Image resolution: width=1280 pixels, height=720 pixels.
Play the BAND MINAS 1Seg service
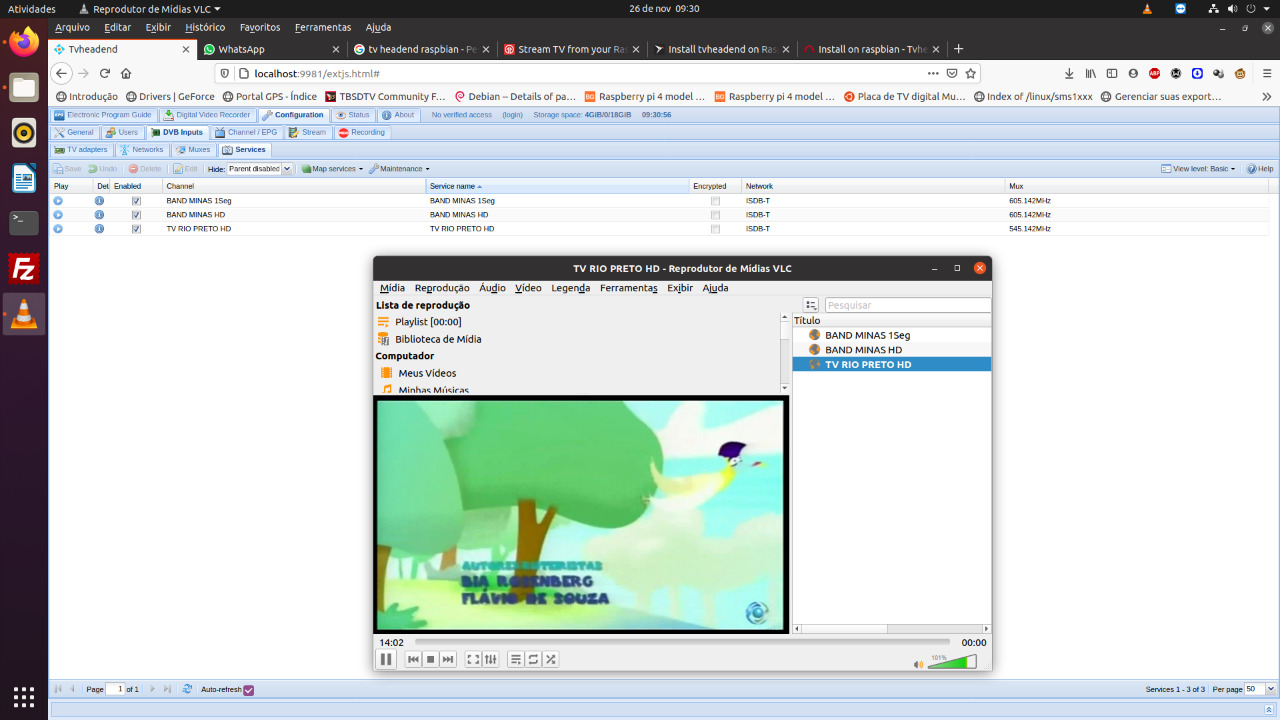58,201
